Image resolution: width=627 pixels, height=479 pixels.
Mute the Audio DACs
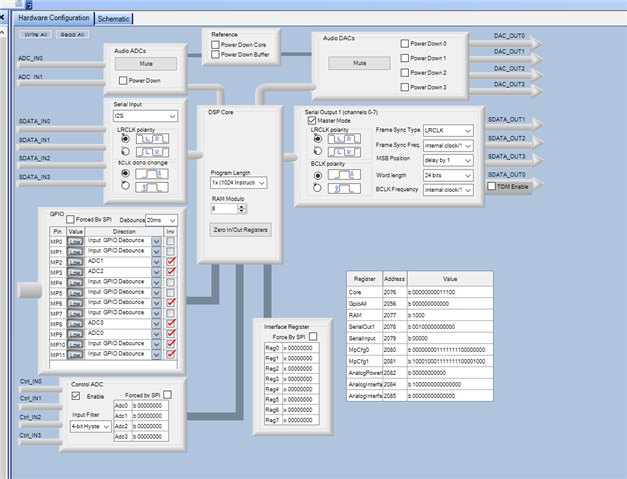[359, 63]
